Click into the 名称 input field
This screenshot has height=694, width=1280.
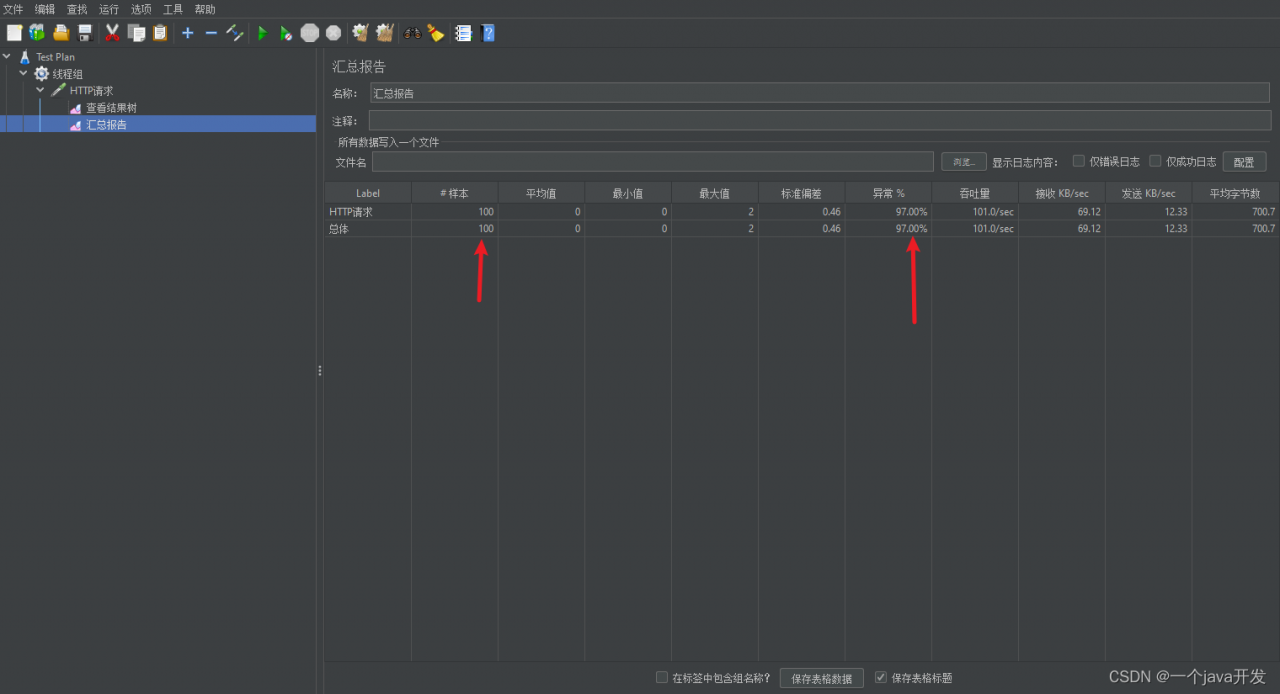819,93
